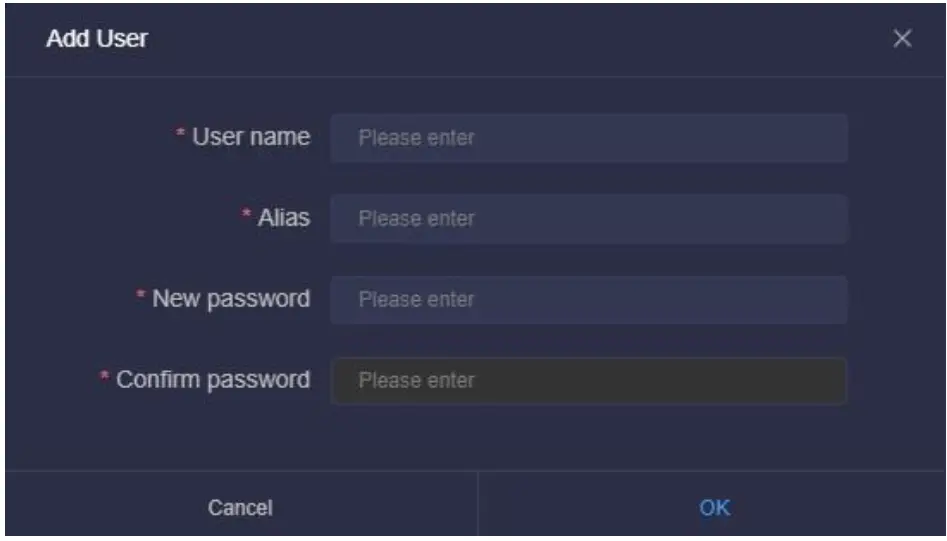Click the User name label

pyautogui.click(x=250, y=137)
